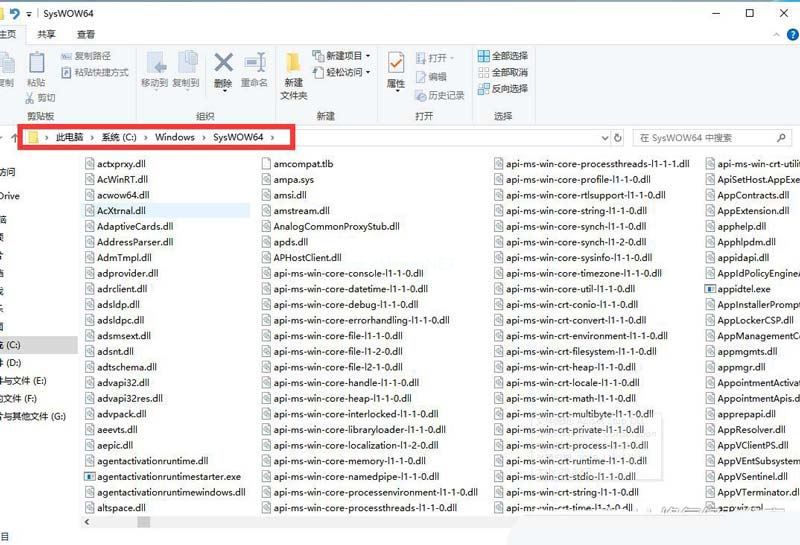Select (D:) drive in navigation pane

pyautogui.click(x=38, y=363)
